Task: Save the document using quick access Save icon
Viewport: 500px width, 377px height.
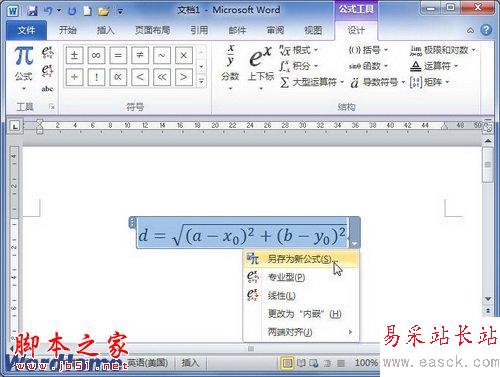Action: (x=33, y=11)
